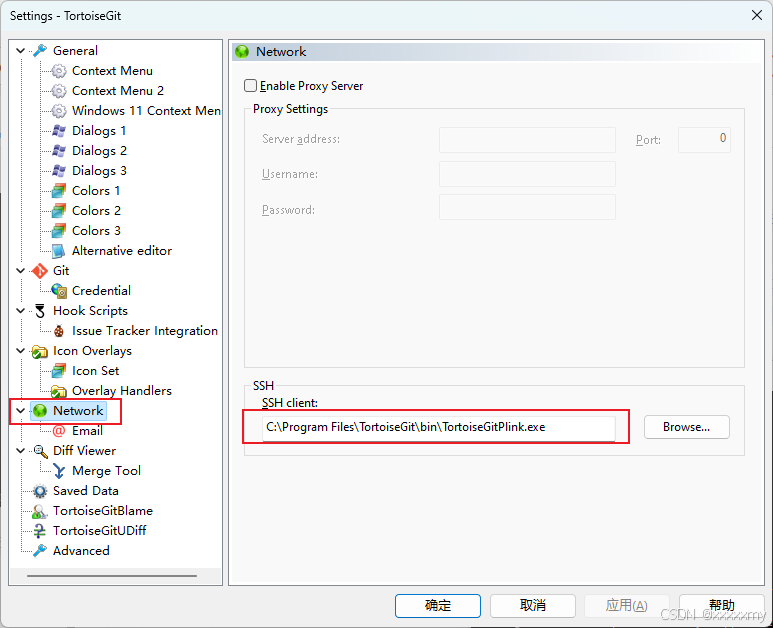Image resolution: width=773 pixels, height=628 pixels.
Task: Select Overlay Handlers entry
Action: (x=122, y=391)
